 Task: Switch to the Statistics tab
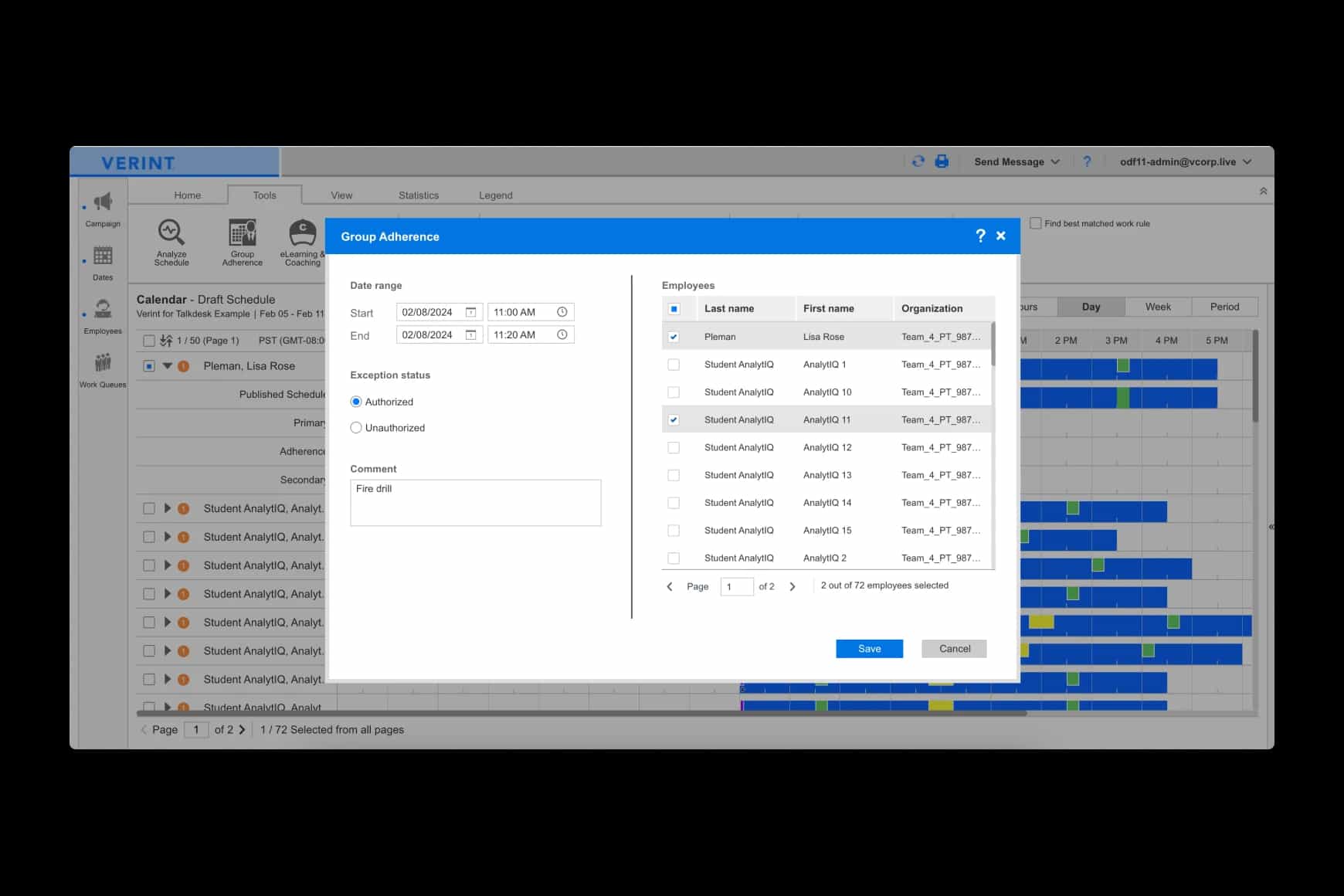(x=418, y=195)
